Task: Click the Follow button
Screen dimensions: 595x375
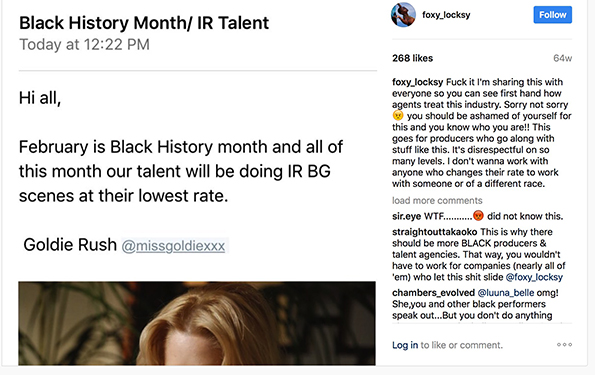Action: [552, 15]
